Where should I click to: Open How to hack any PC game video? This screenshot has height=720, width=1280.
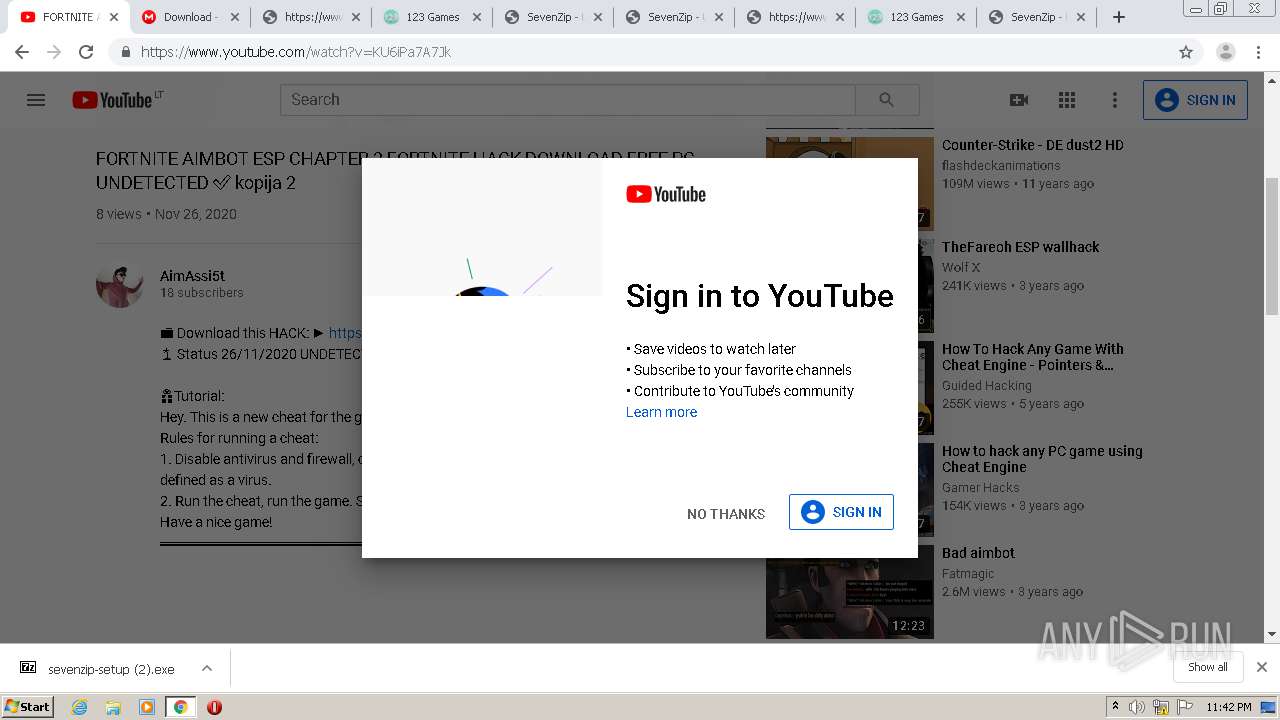[1042, 459]
